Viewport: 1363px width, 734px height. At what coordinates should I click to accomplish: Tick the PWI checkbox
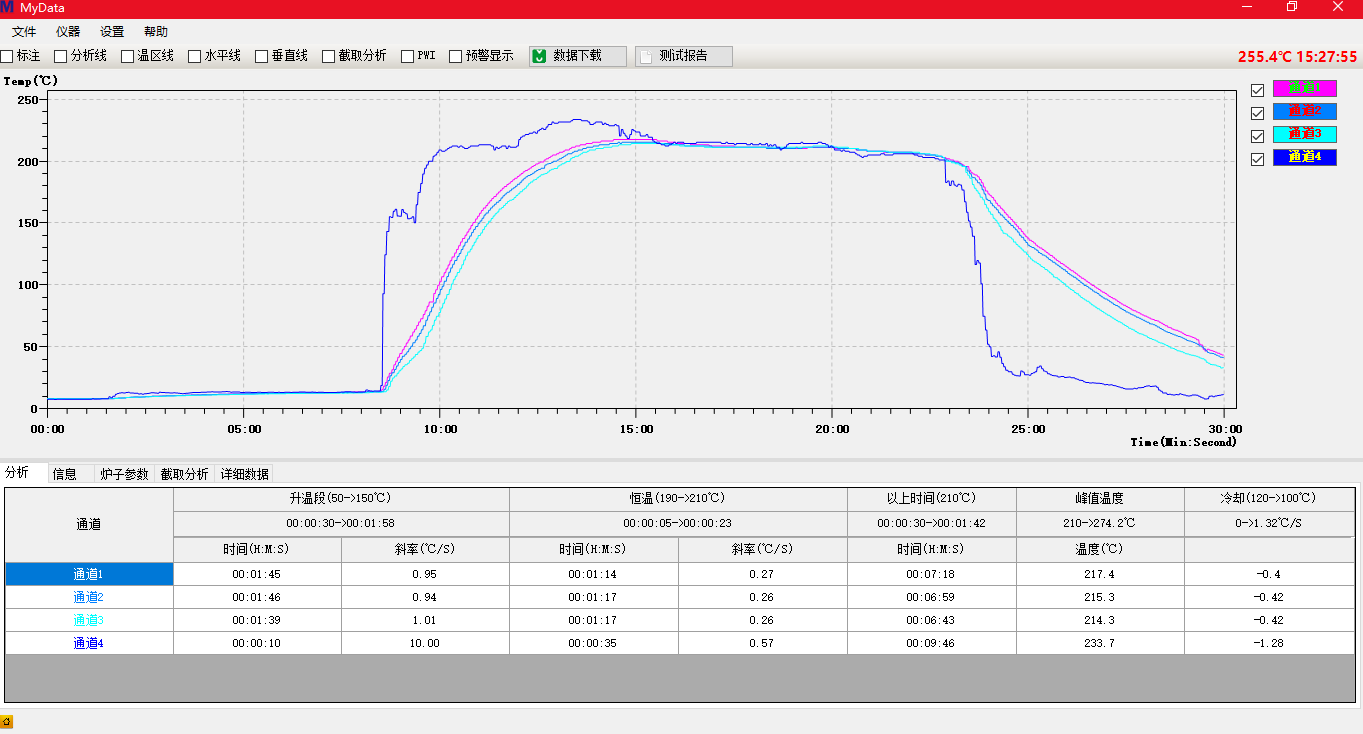pos(408,56)
